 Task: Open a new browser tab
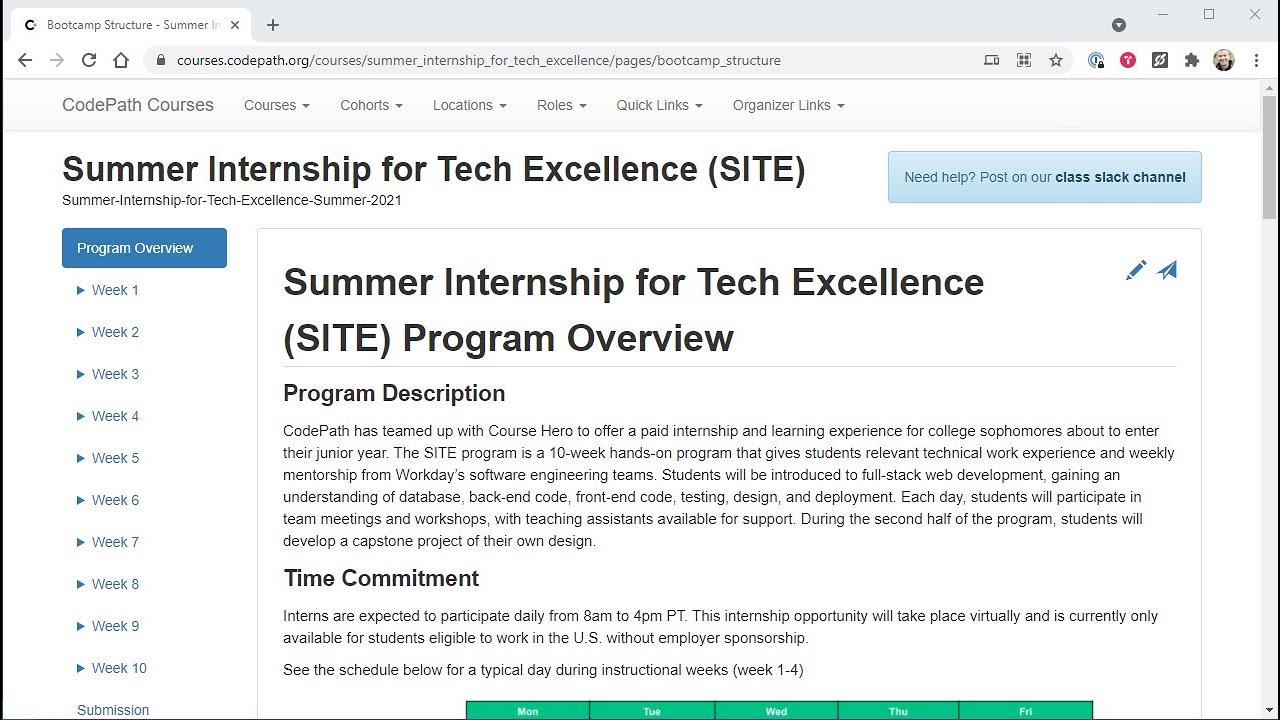pos(273,25)
